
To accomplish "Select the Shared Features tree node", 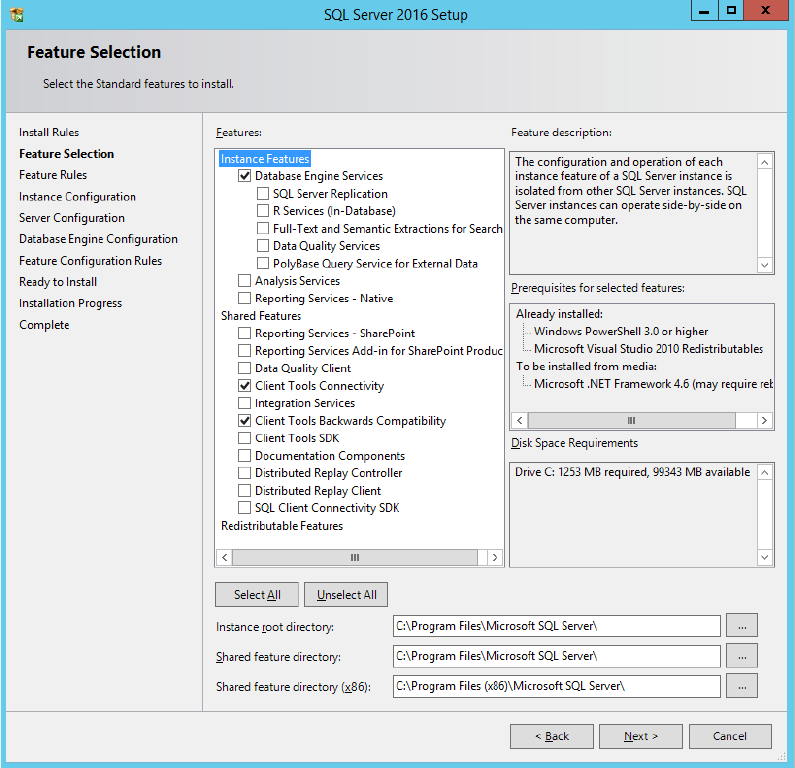I will [x=261, y=316].
